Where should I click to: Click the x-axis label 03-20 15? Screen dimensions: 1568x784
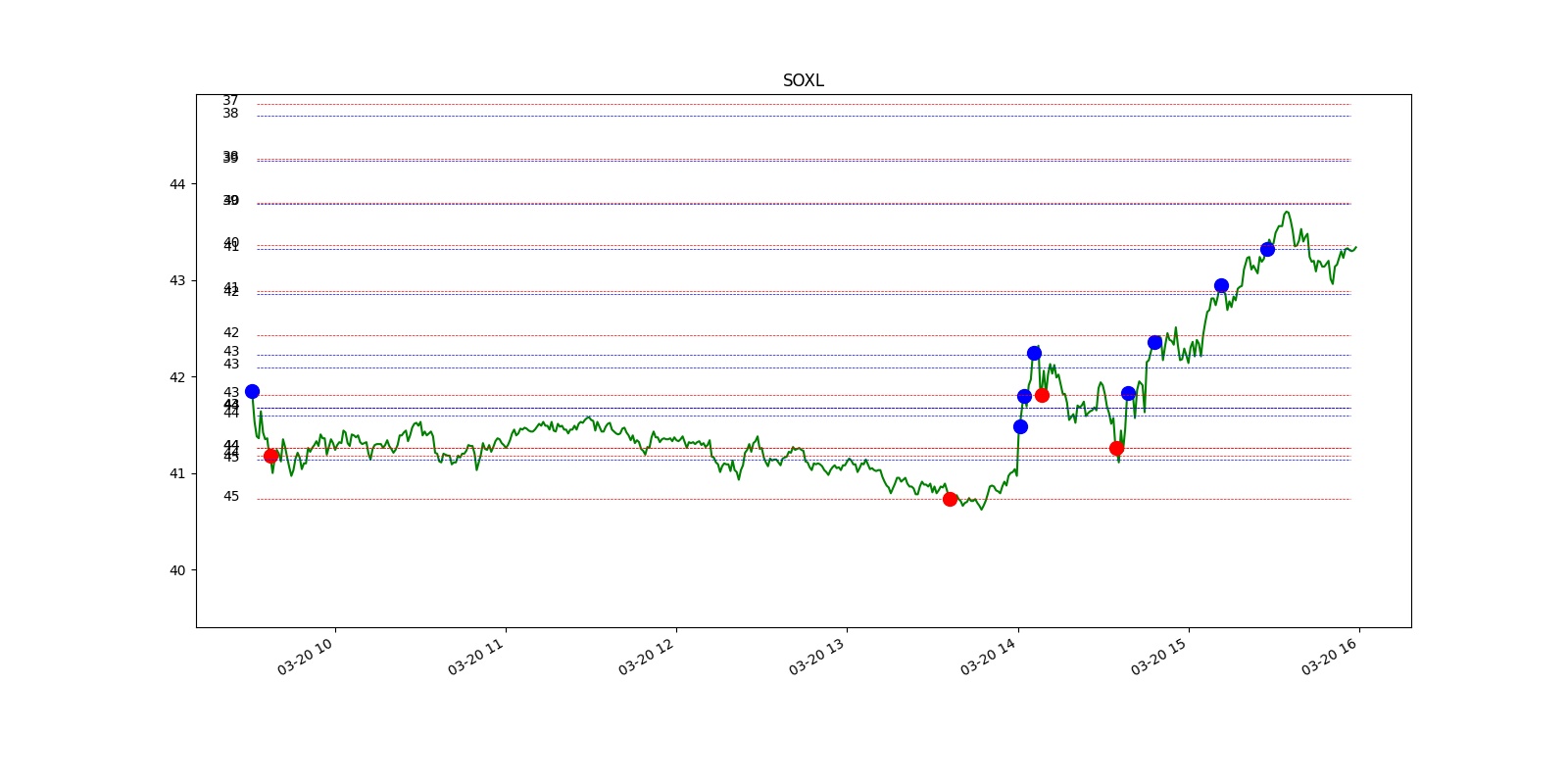click(1159, 657)
